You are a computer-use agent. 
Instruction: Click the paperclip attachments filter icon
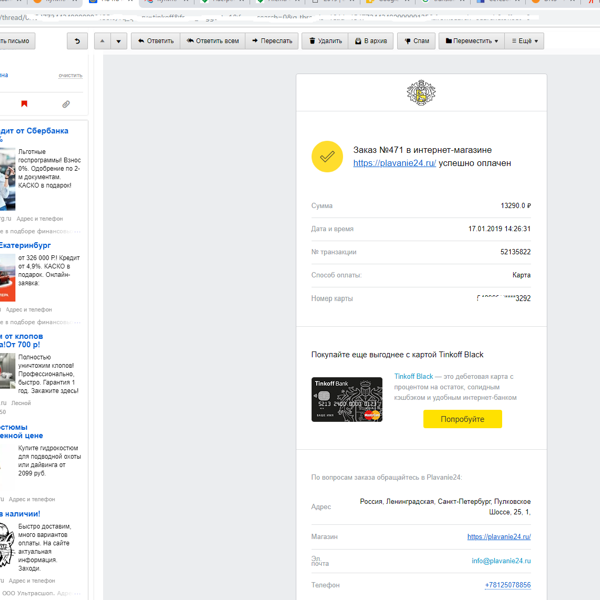(x=66, y=104)
